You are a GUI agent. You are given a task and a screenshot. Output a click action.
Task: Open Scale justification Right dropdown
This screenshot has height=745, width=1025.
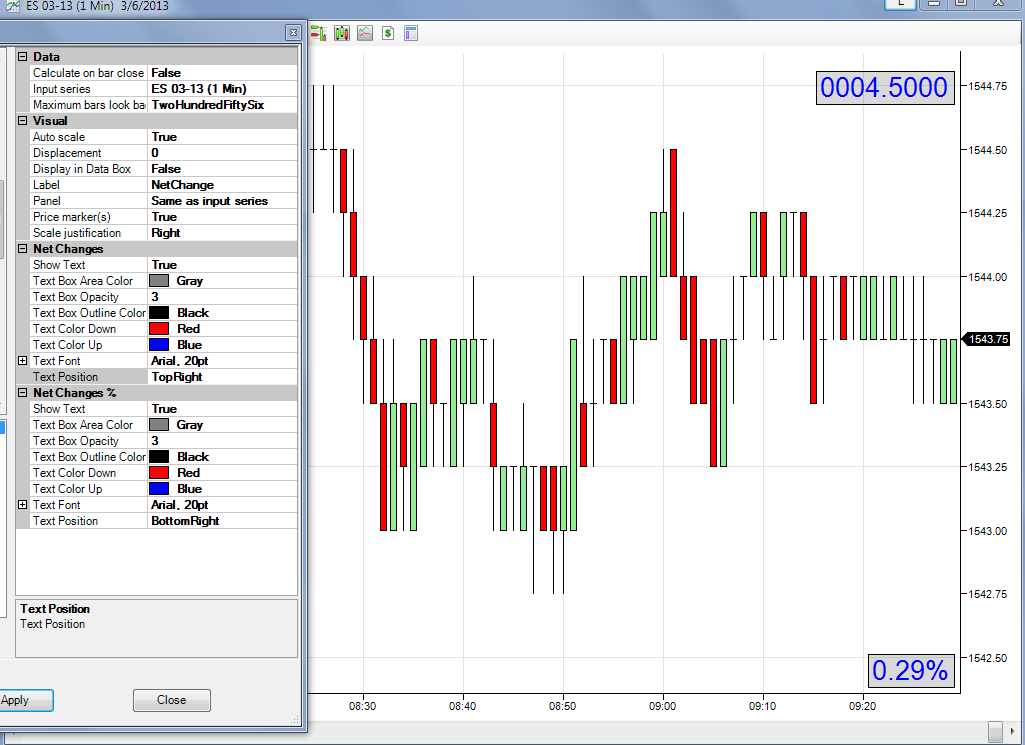click(x=222, y=233)
